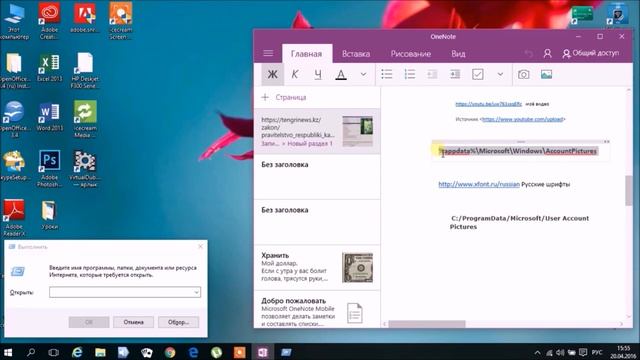This screenshot has height=360, width=640.
Task: Open the Icecream Media desktop shortcut
Action: point(85,120)
